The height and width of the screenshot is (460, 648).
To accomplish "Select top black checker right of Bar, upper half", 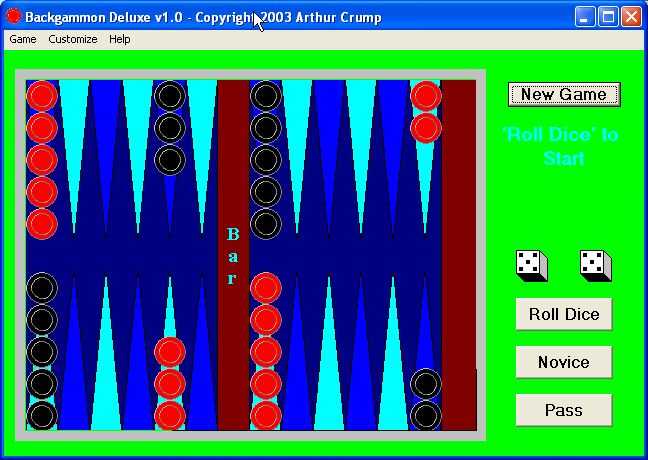I will (266, 96).
